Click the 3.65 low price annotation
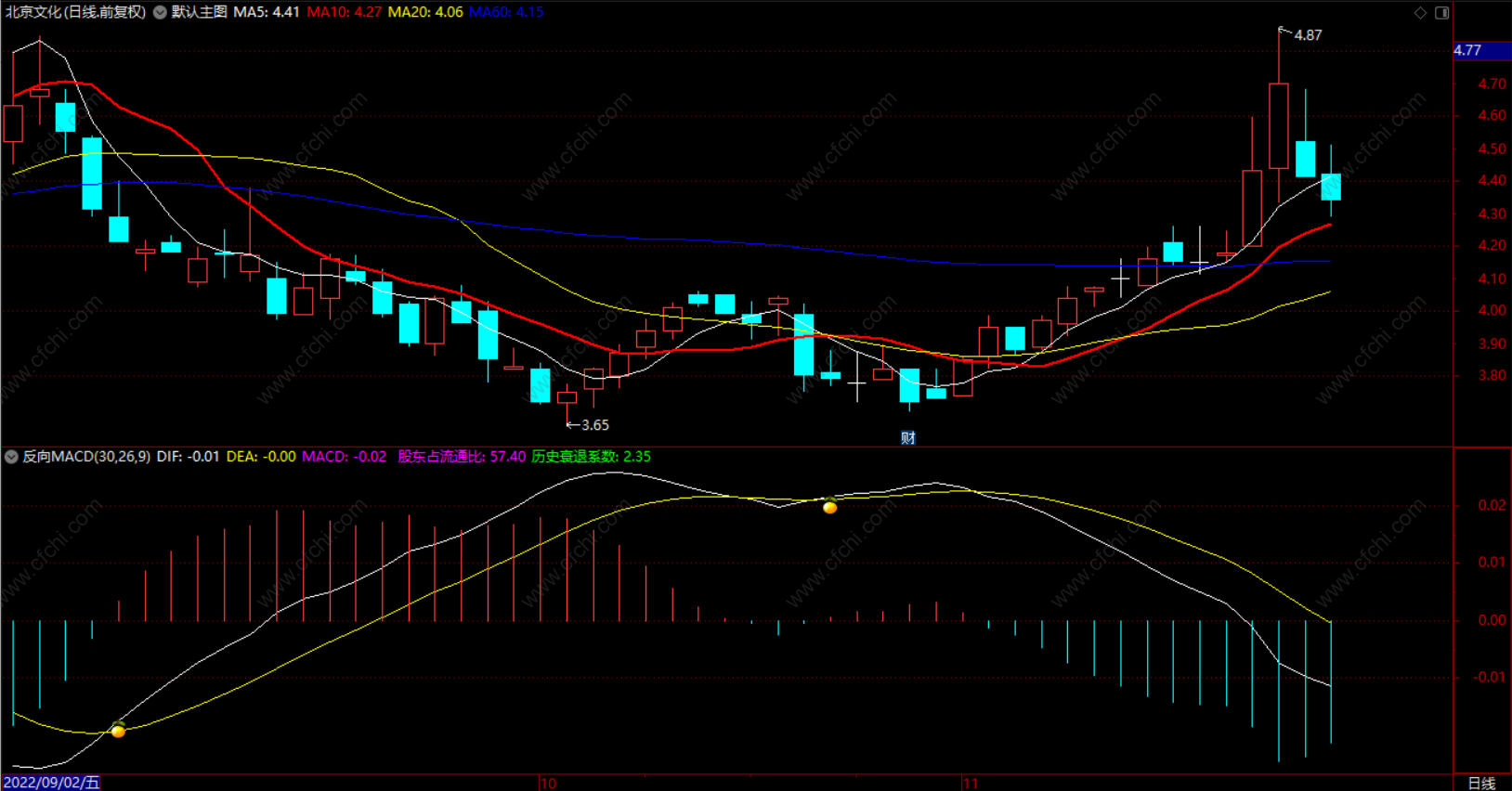This screenshot has width=1512, height=791. coord(595,425)
